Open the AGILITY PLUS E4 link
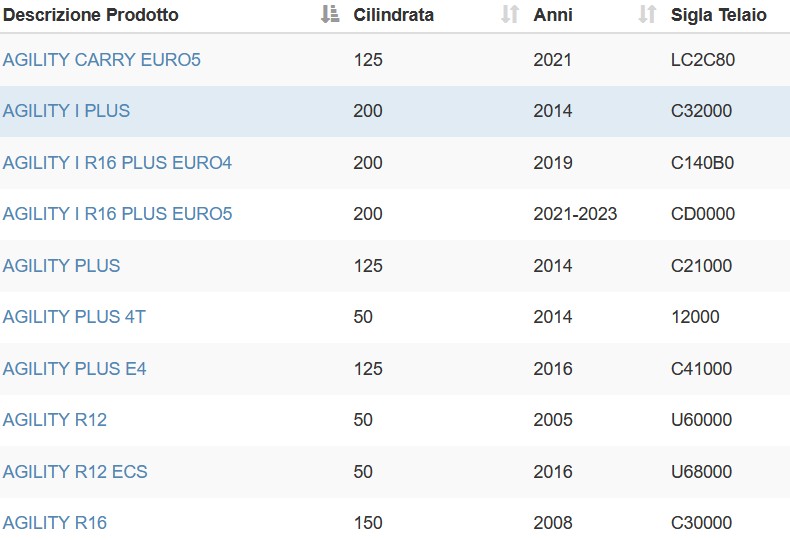Screen dimensions: 790x540 coord(75,369)
